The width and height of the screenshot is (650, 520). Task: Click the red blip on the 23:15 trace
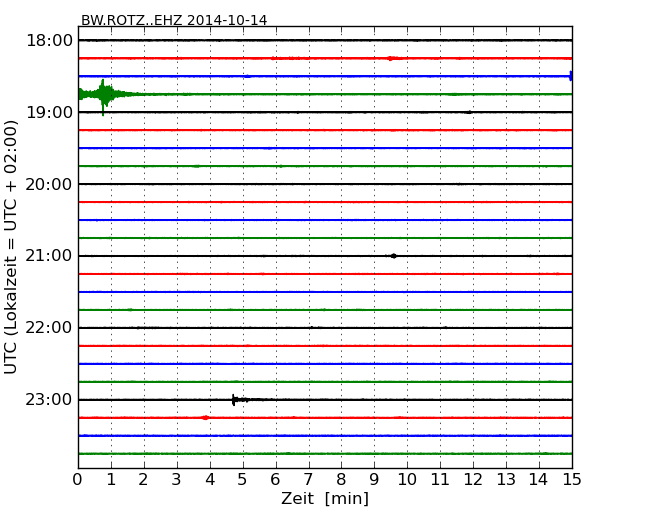(205, 418)
